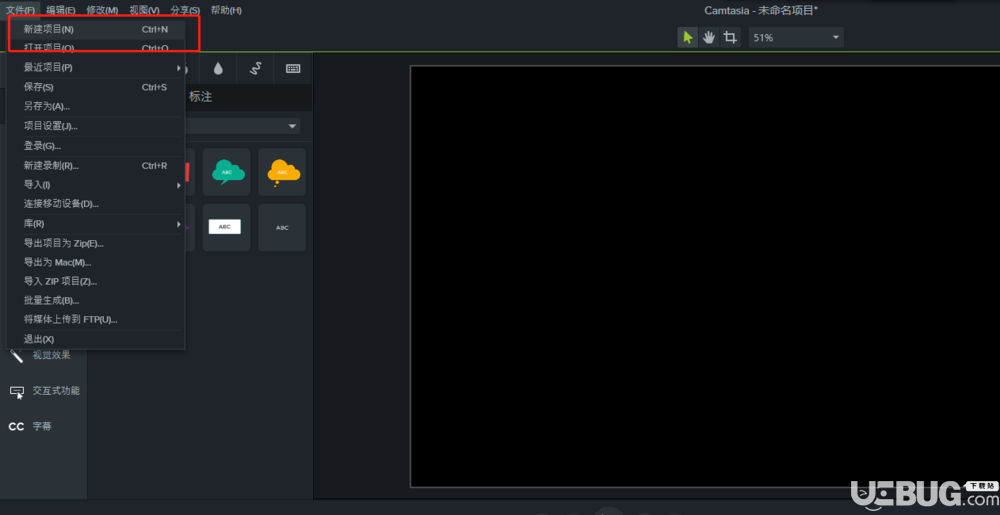This screenshot has width=1000, height=515.
Task: Select the arrow edit mode tool
Action: [x=688, y=38]
